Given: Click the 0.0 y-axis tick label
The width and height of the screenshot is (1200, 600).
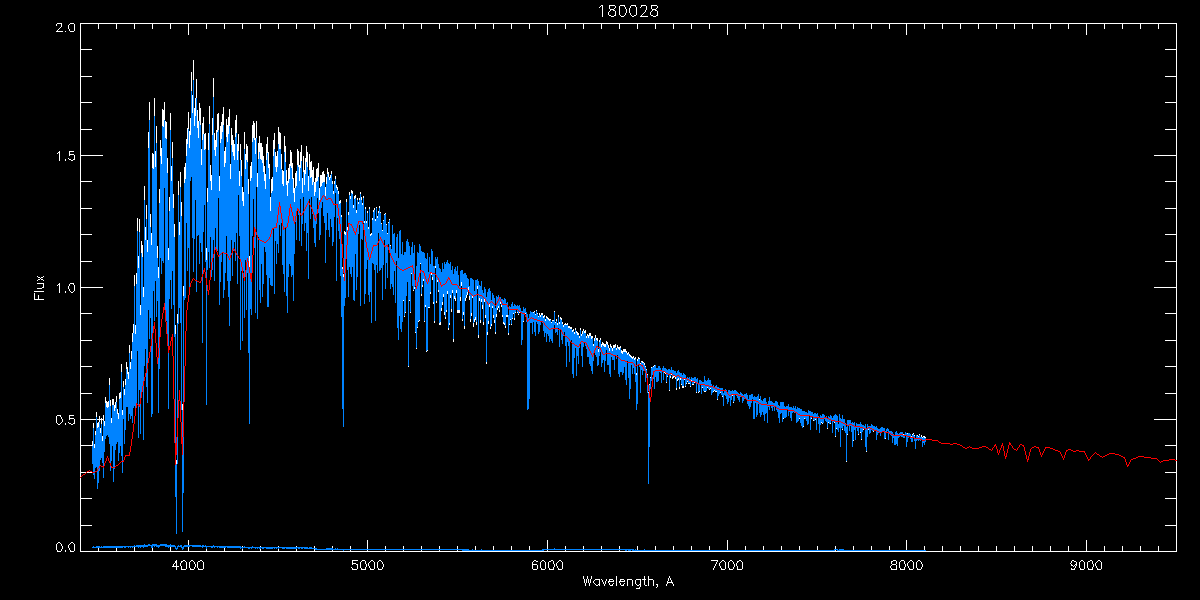Looking at the screenshot, I should [x=65, y=547].
